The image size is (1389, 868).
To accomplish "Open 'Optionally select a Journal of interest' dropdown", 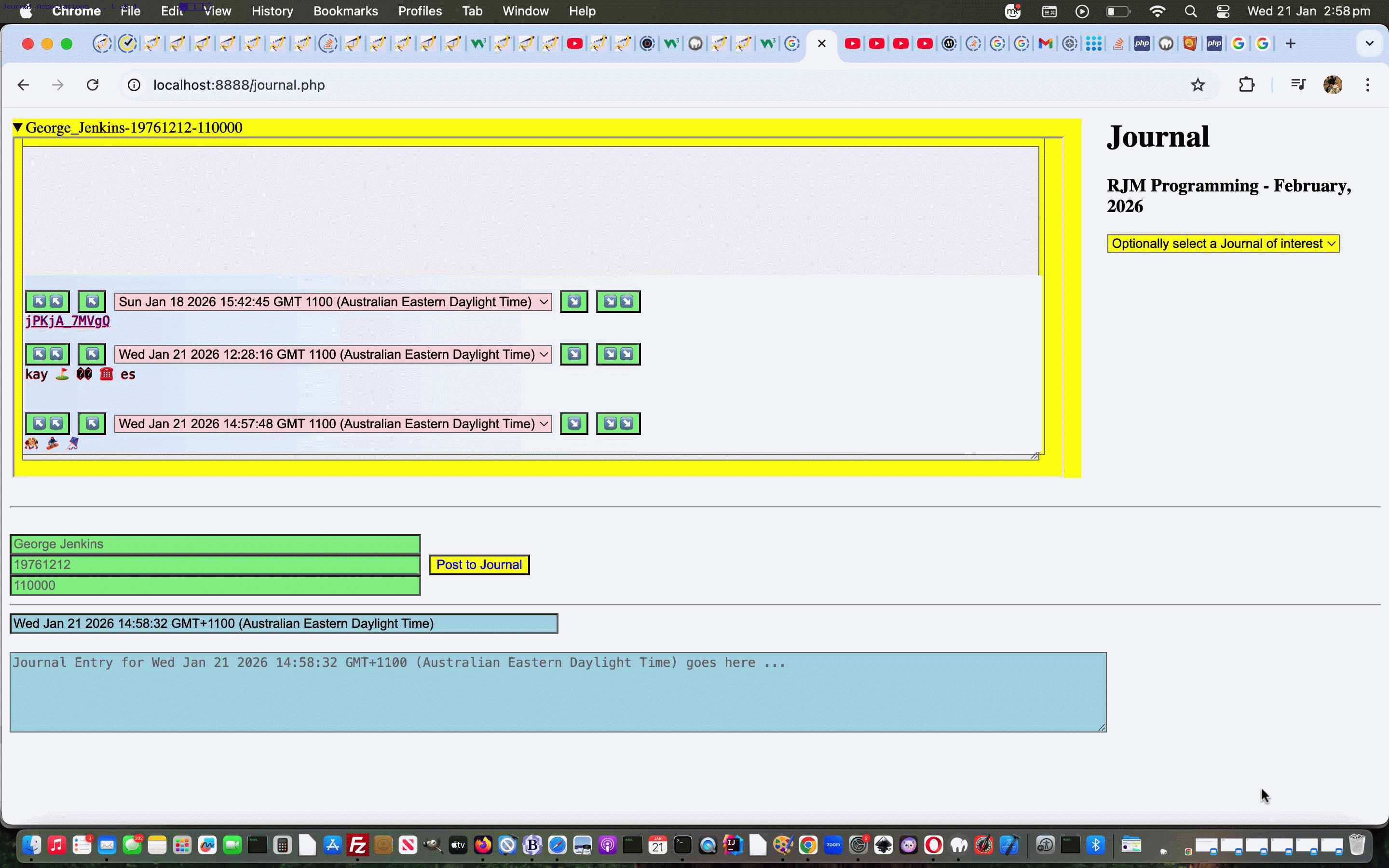I will pos(1223,244).
